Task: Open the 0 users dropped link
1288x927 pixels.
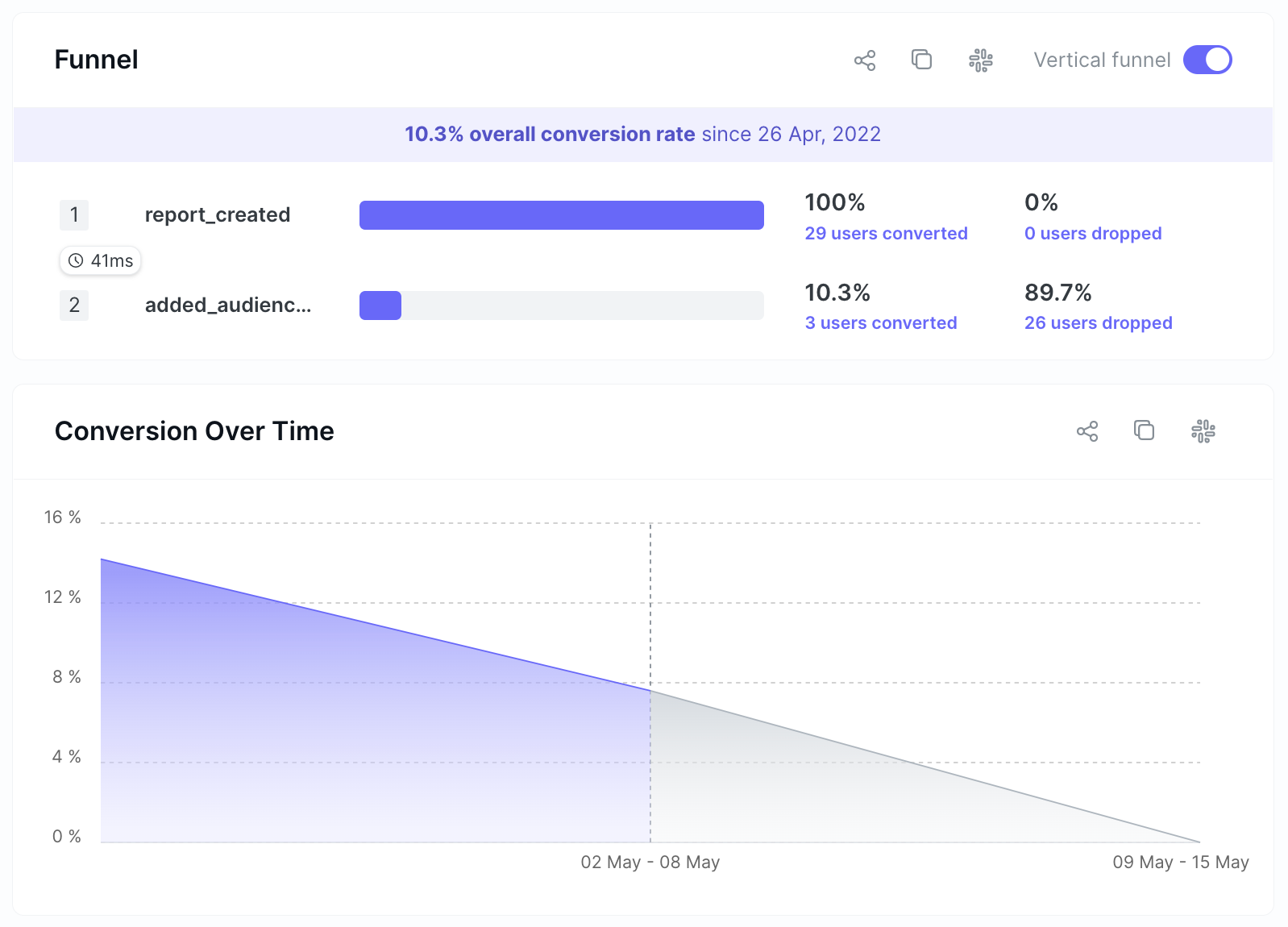Action: coord(1092,234)
